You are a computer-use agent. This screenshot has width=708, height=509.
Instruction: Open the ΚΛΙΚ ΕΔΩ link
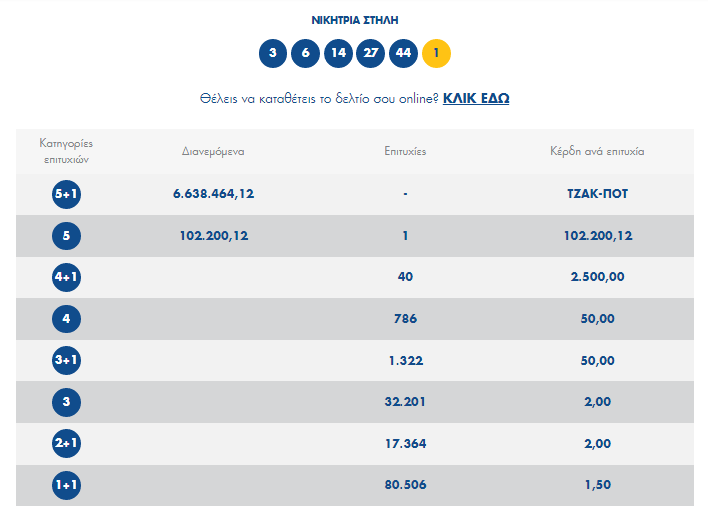(x=476, y=98)
